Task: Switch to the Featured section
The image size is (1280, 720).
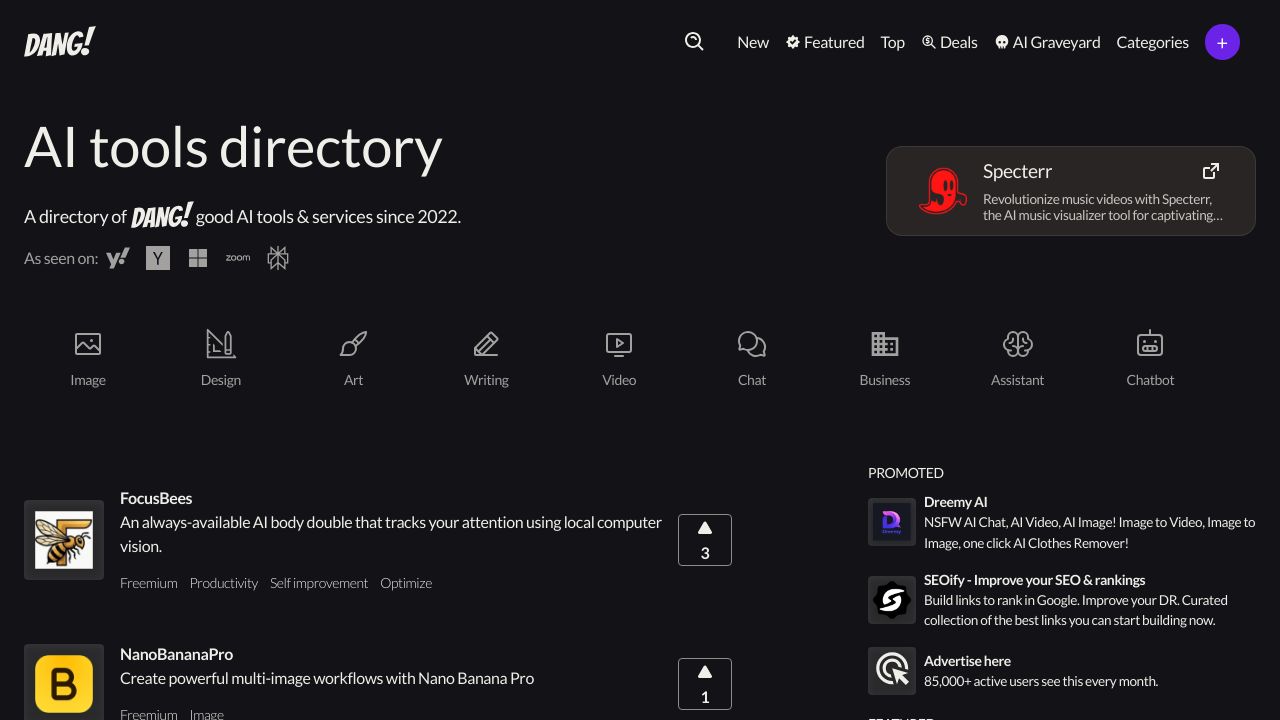Action: pyautogui.click(x=825, y=42)
